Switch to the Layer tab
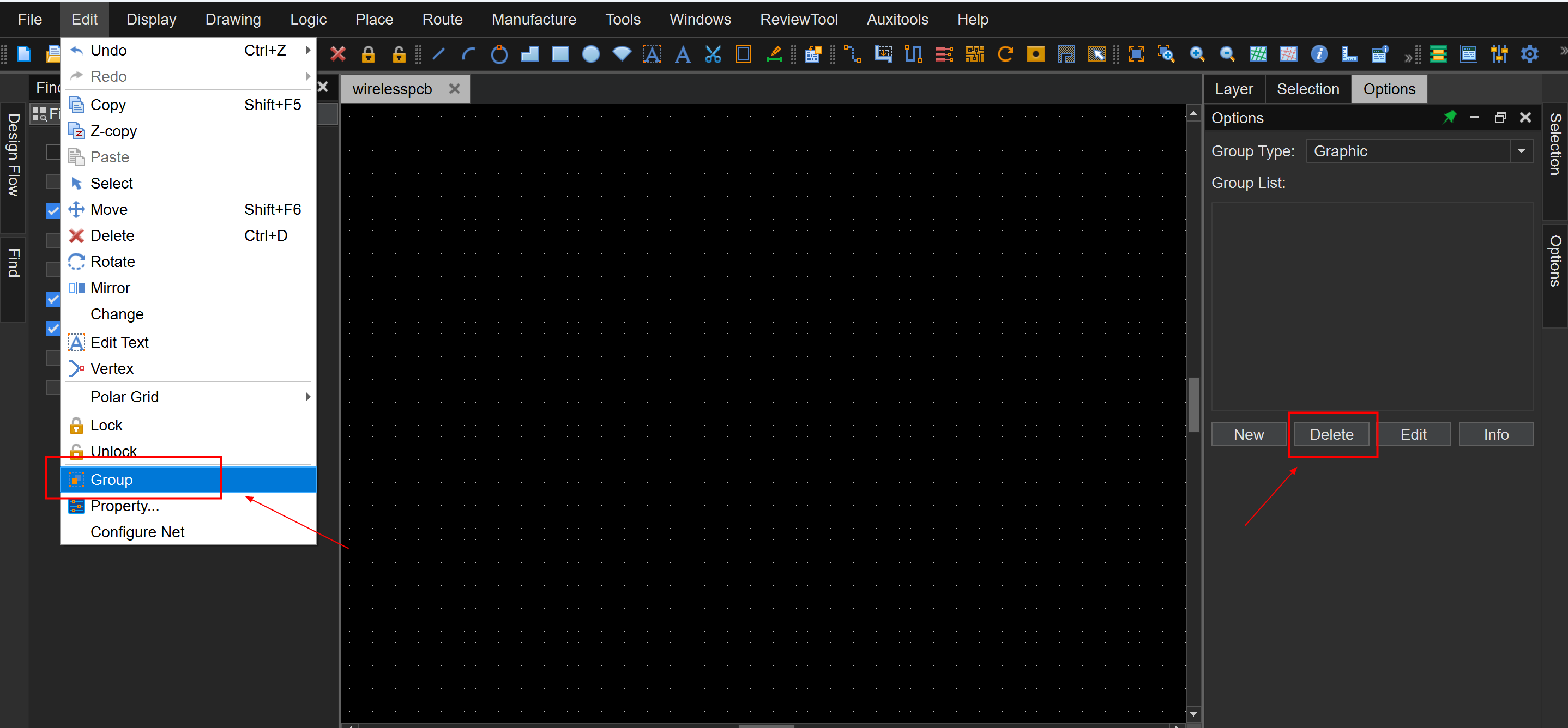The image size is (1568, 728). pos(1233,89)
